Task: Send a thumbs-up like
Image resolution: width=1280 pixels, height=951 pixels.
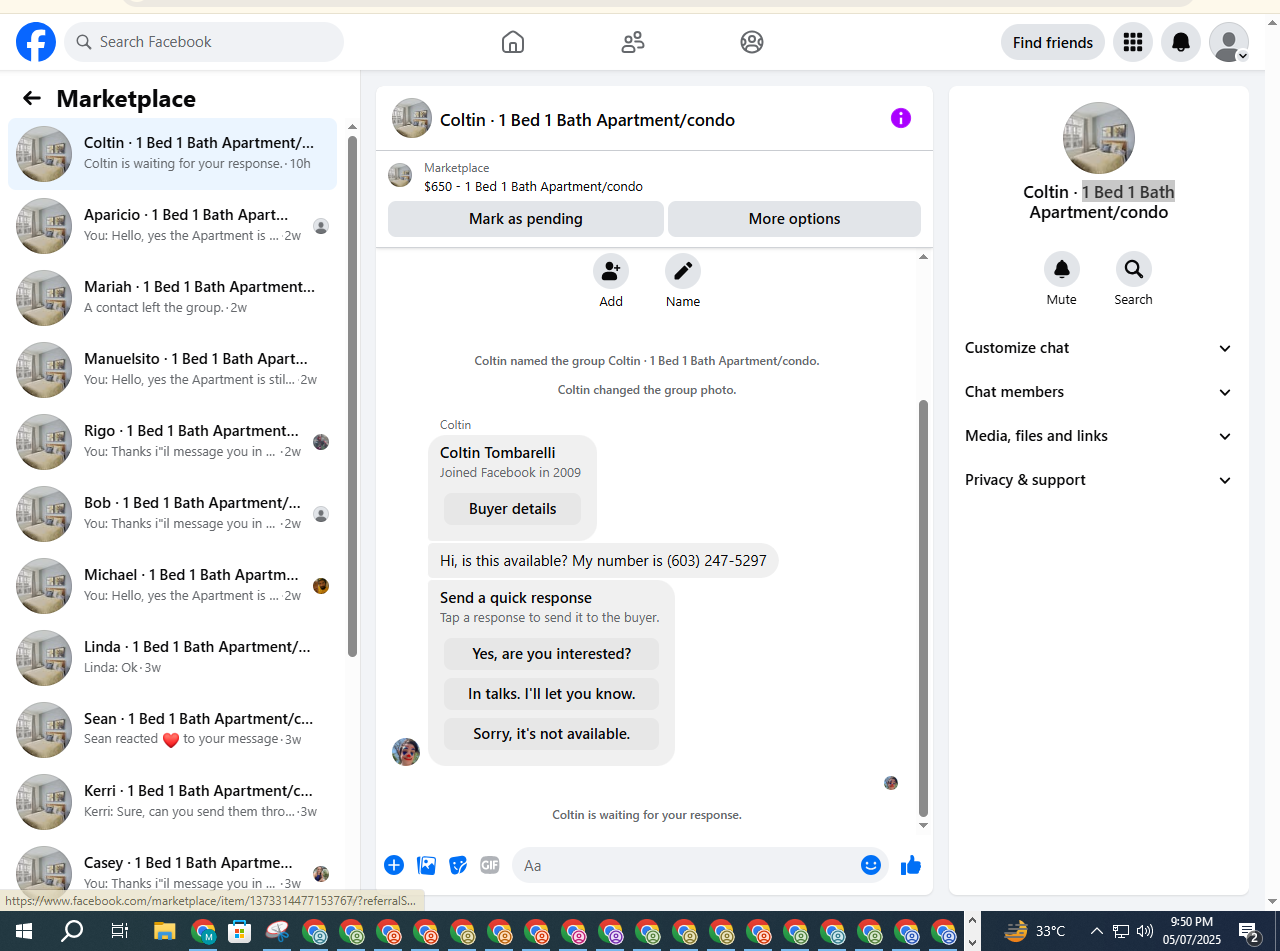Action: (x=911, y=865)
